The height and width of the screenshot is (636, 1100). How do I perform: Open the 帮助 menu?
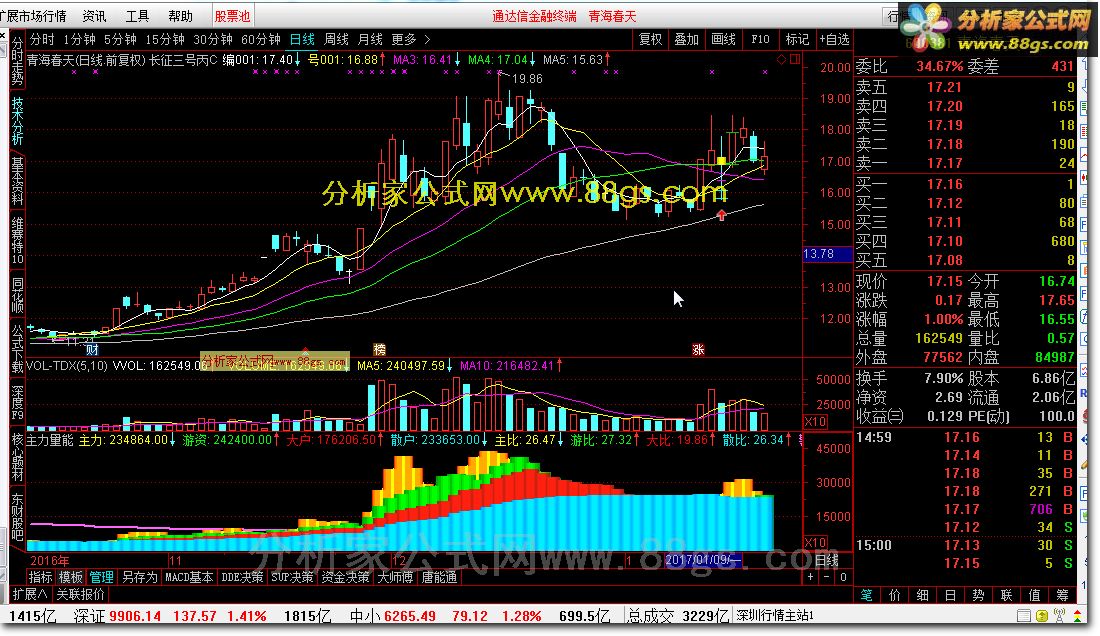point(180,15)
